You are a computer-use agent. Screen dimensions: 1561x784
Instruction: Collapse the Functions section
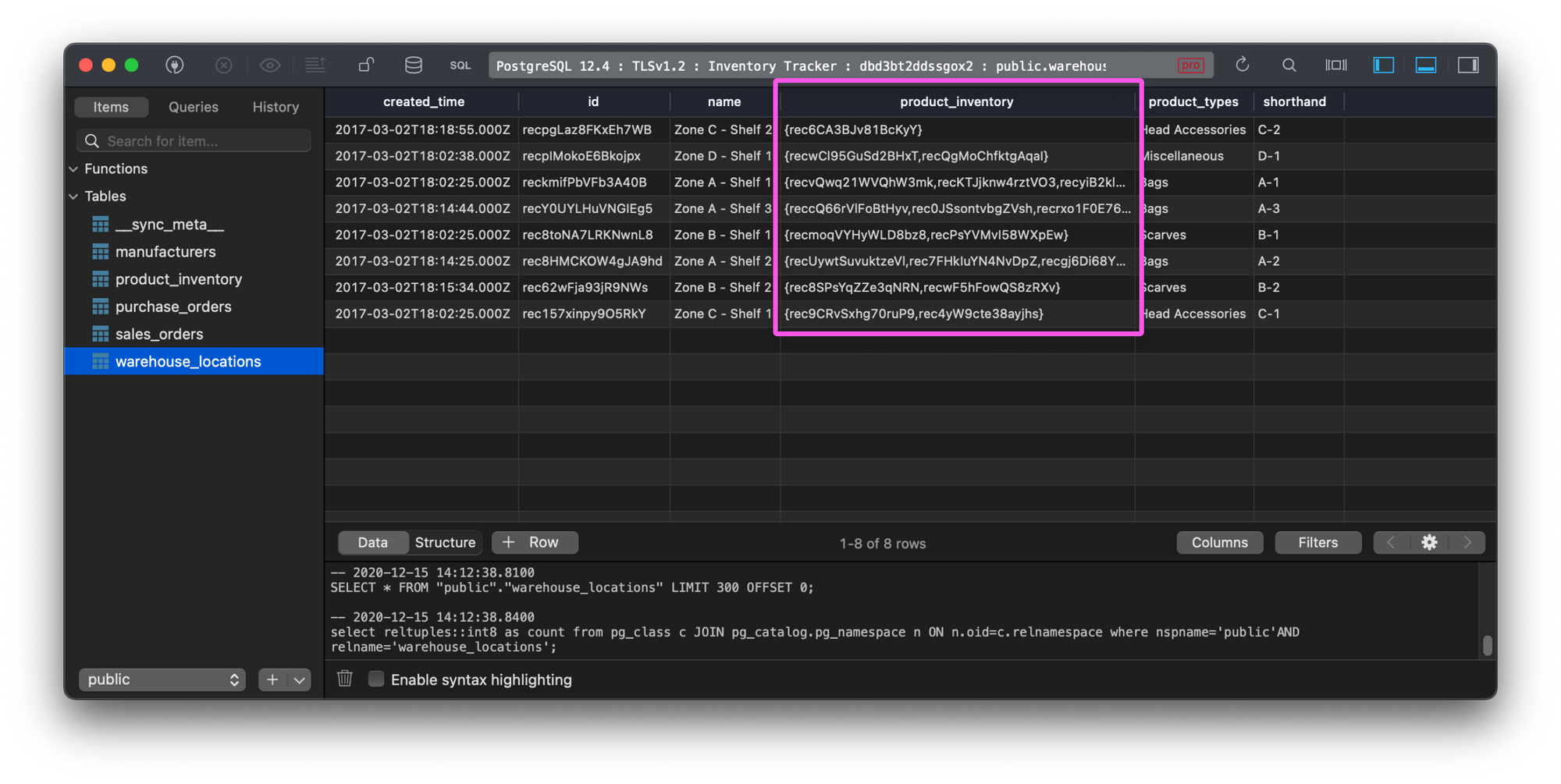pyautogui.click(x=74, y=169)
